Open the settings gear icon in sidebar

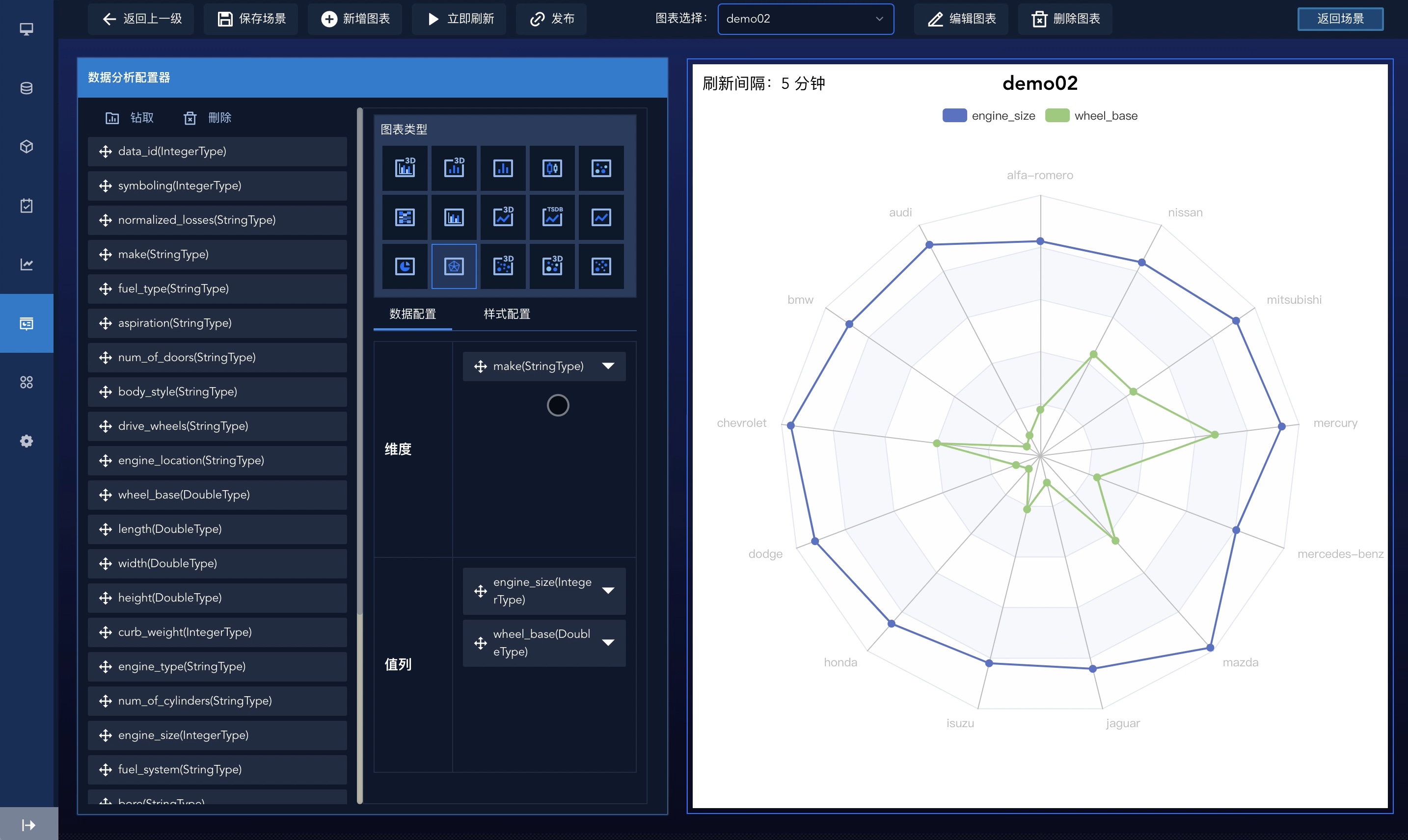(x=26, y=441)
